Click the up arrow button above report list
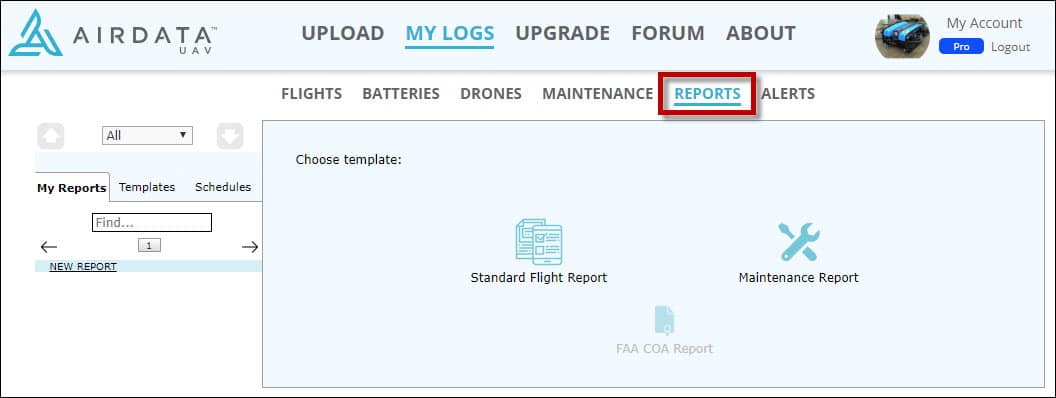1056x398 pixels. [51, 136]
